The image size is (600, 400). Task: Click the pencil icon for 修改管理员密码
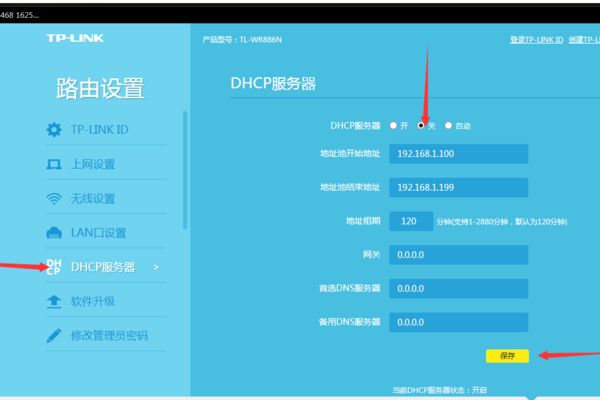point(54,335)
